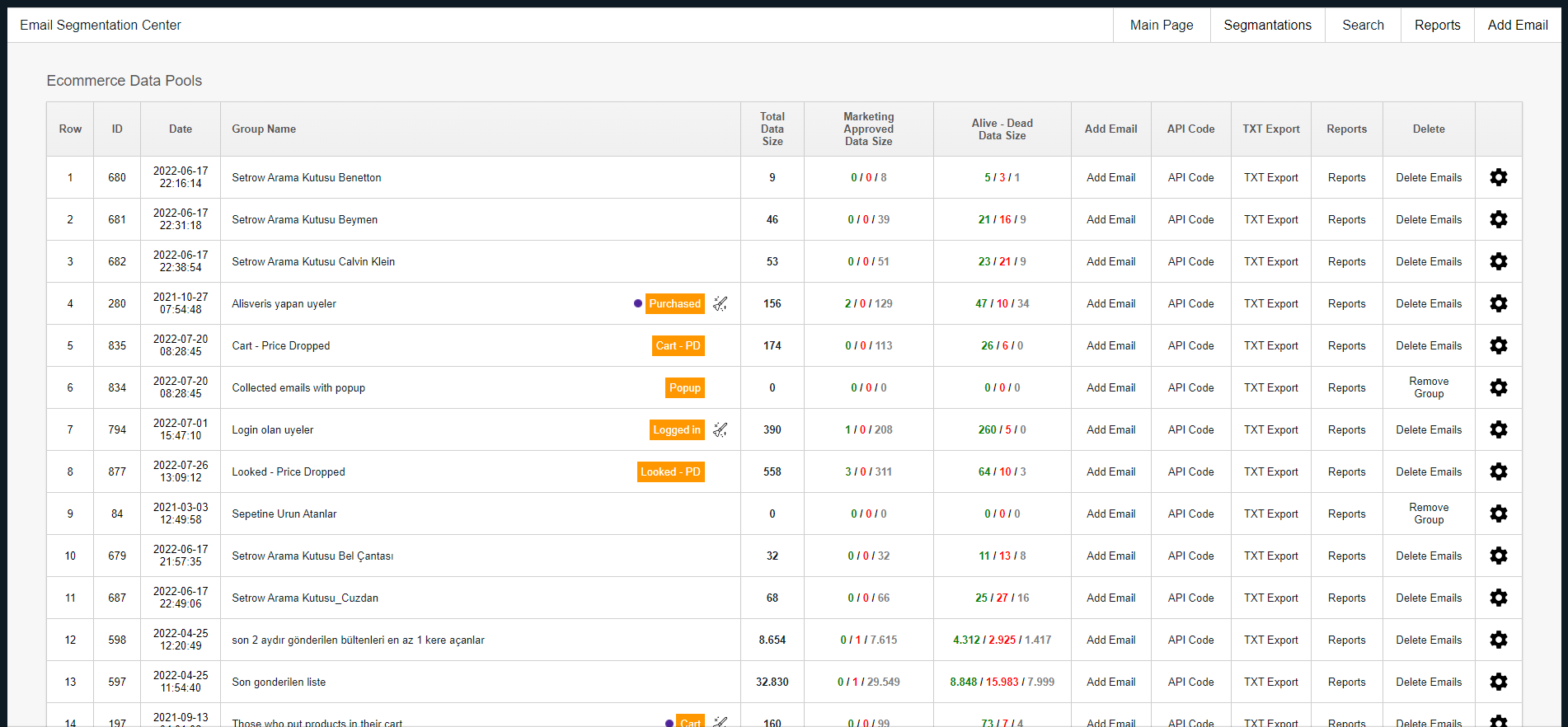Image resolution: width=1568 pixels, height=727 pixels.
Task: Delete Emails in ID 598 row
Action: tap(1429, 640)
